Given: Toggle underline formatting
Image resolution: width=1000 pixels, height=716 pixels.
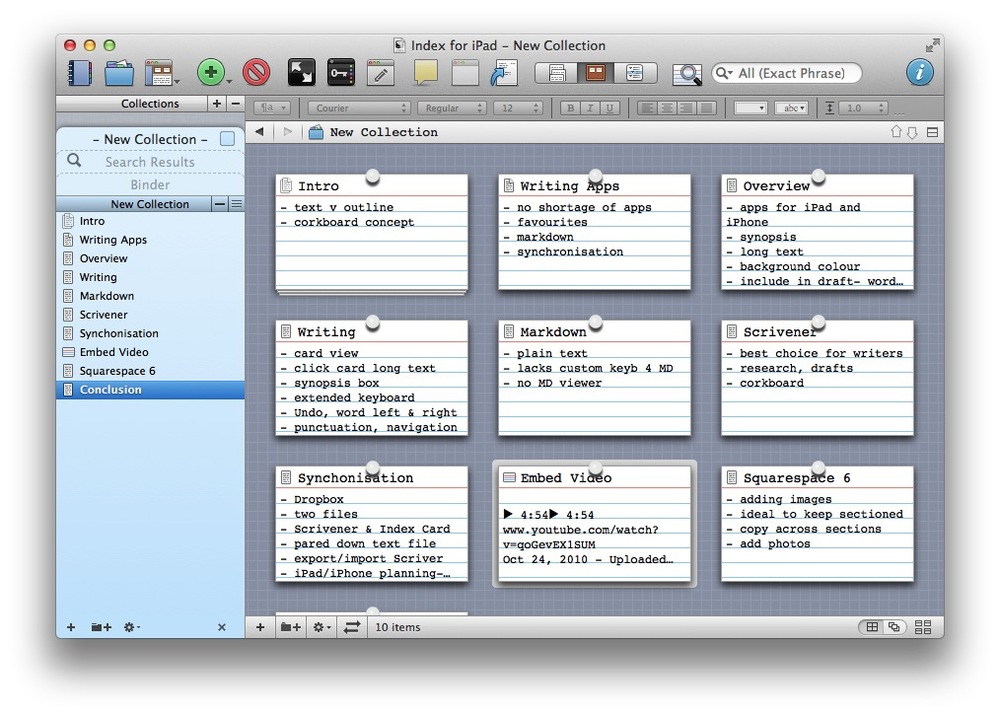Looking at the screenshot, I should click(x=610, y=108).
